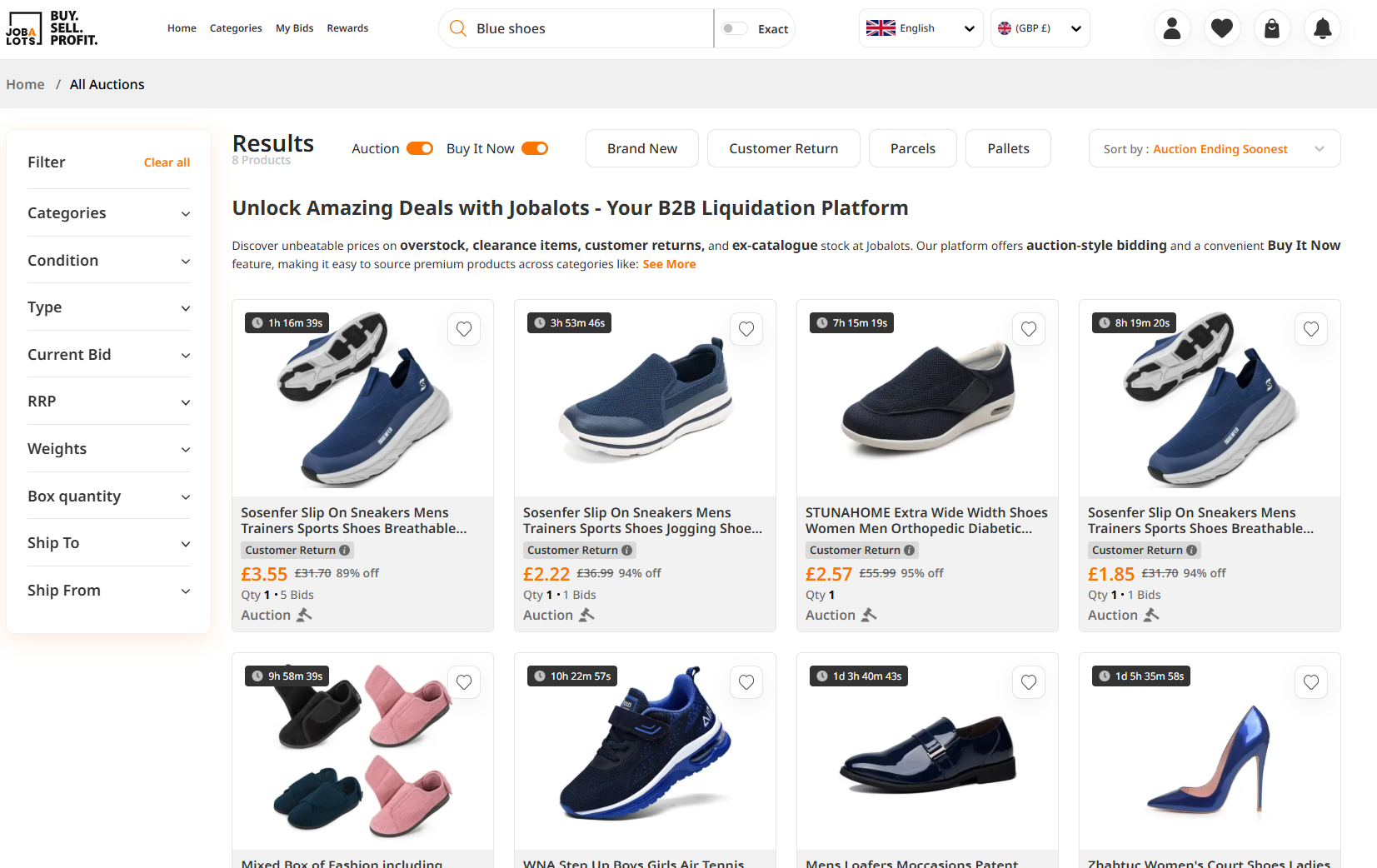The width and height of the screenshot is (1377, 868).
Task: Open the Home menu item
Action: click(182, 28)
